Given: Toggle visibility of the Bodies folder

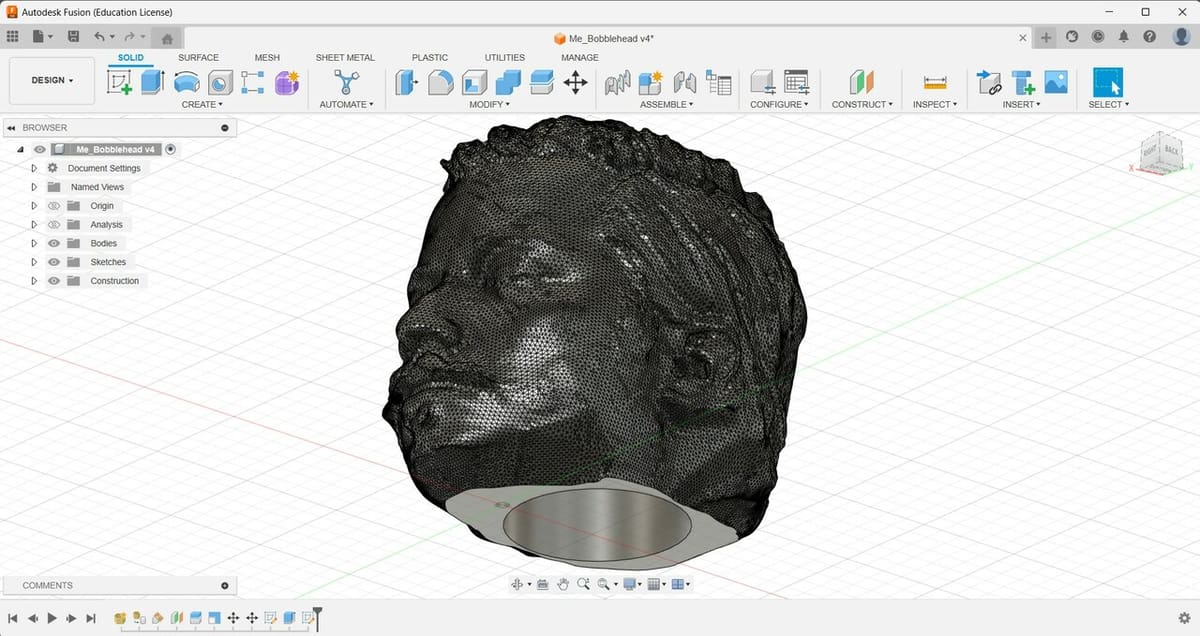Looking at the screenshot, I should pyautogui.click(x=54, y=243).
